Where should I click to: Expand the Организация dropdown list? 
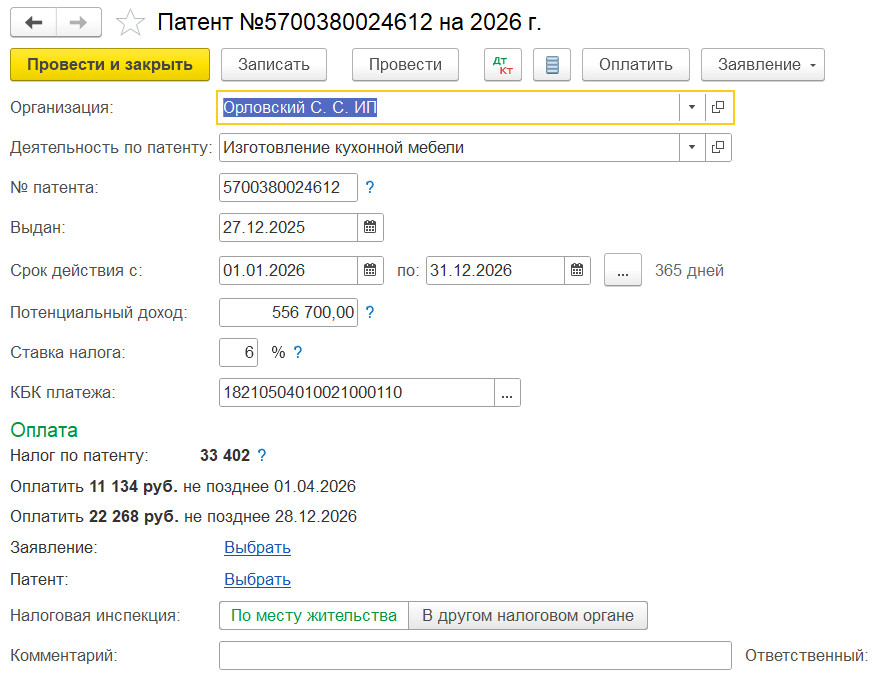pyautogui.click(x=692, y=107)
